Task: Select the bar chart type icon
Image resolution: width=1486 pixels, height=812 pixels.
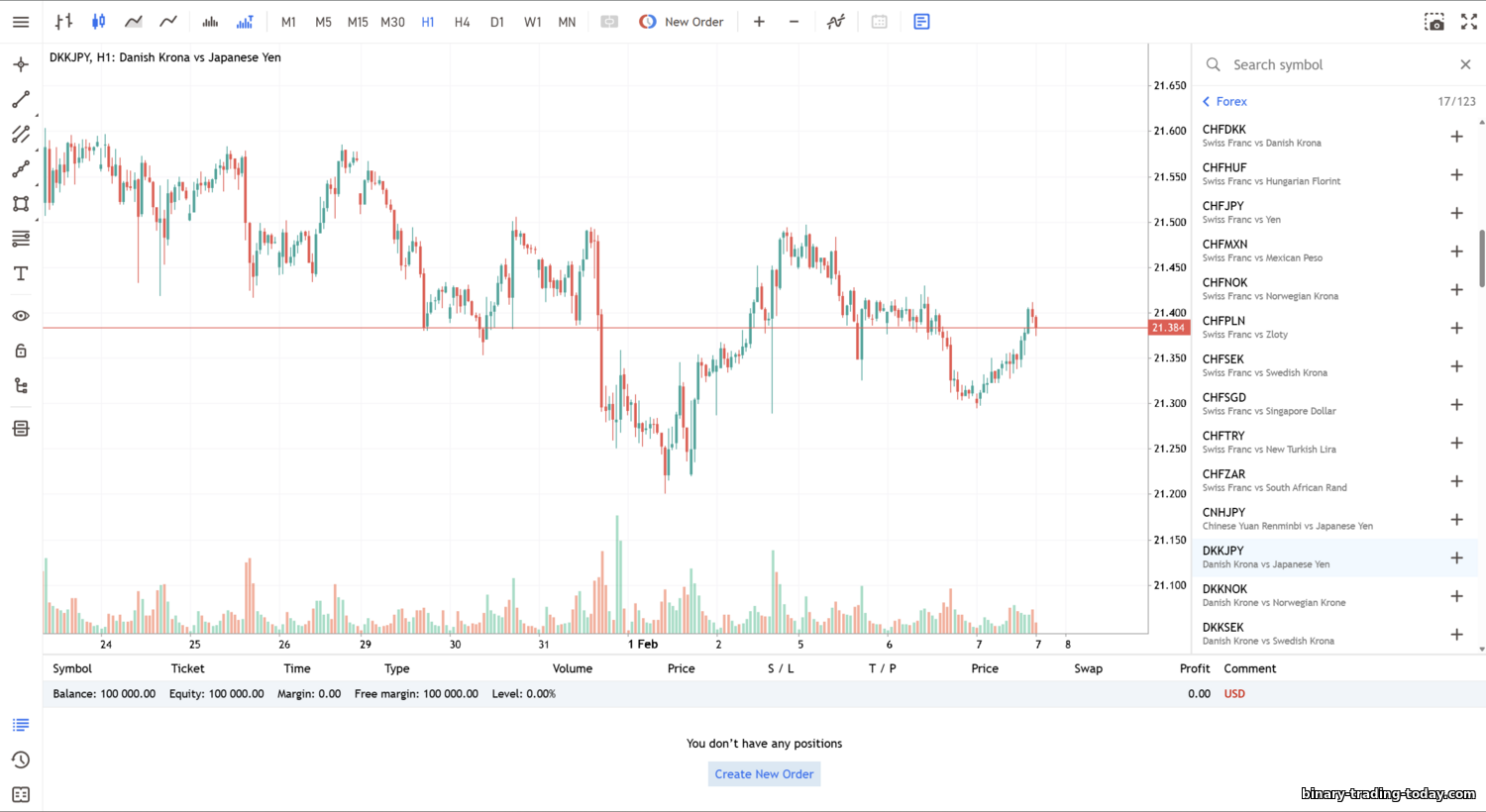Action: tap(63, 22)
